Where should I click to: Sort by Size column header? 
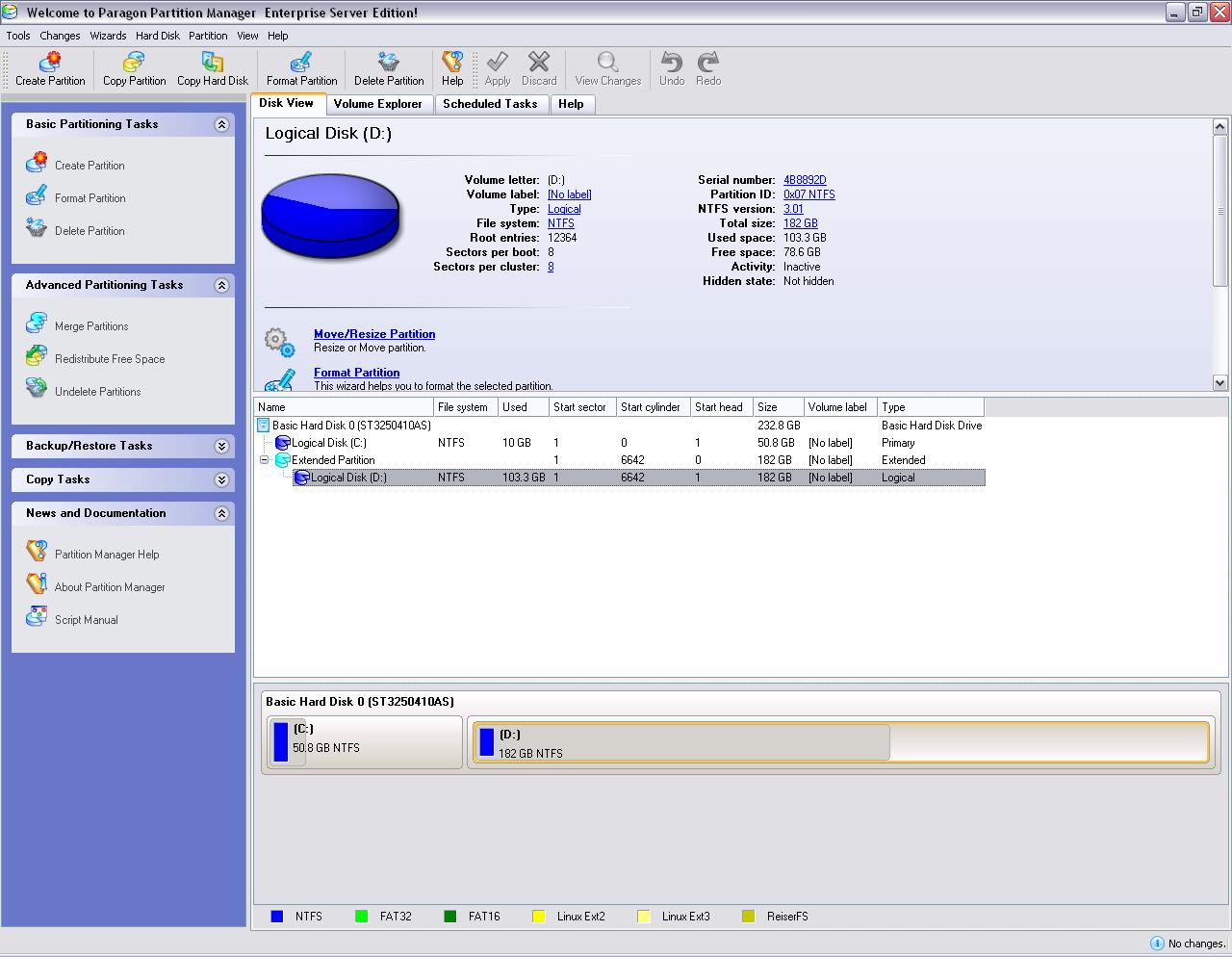pyautogui.click(x=778, y=407)
